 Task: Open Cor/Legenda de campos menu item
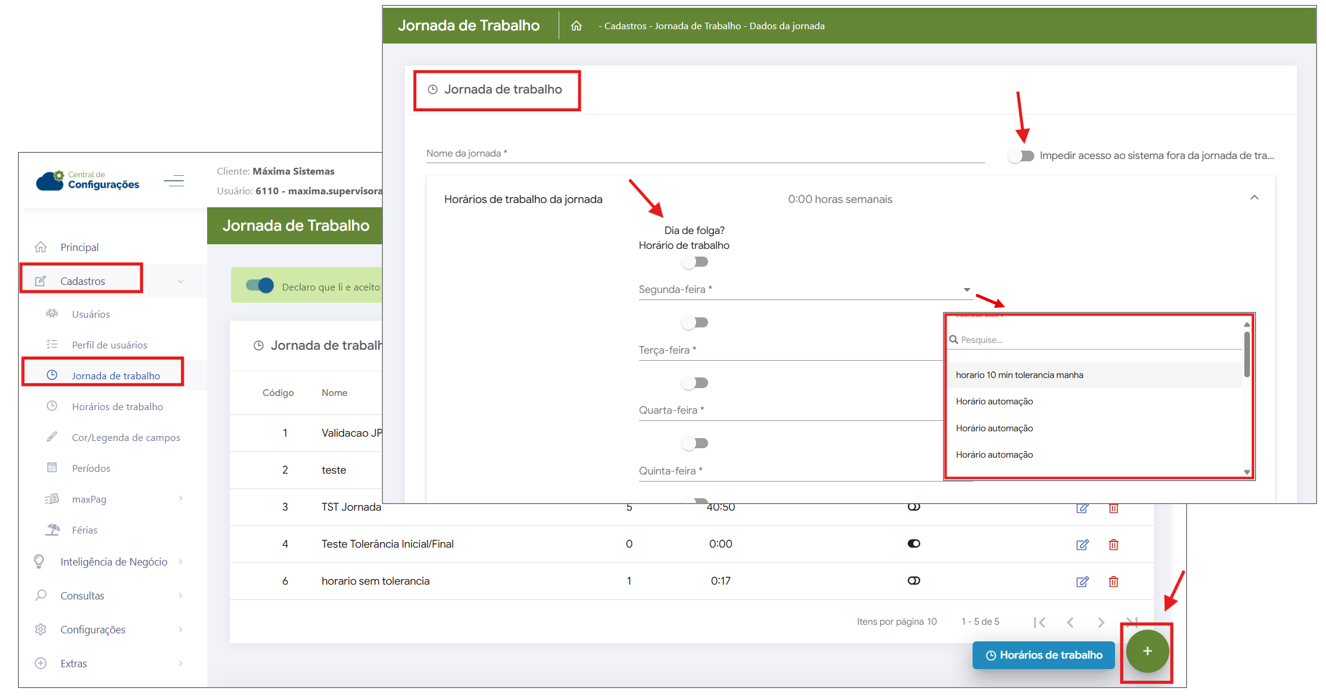(x=126, y=438)
